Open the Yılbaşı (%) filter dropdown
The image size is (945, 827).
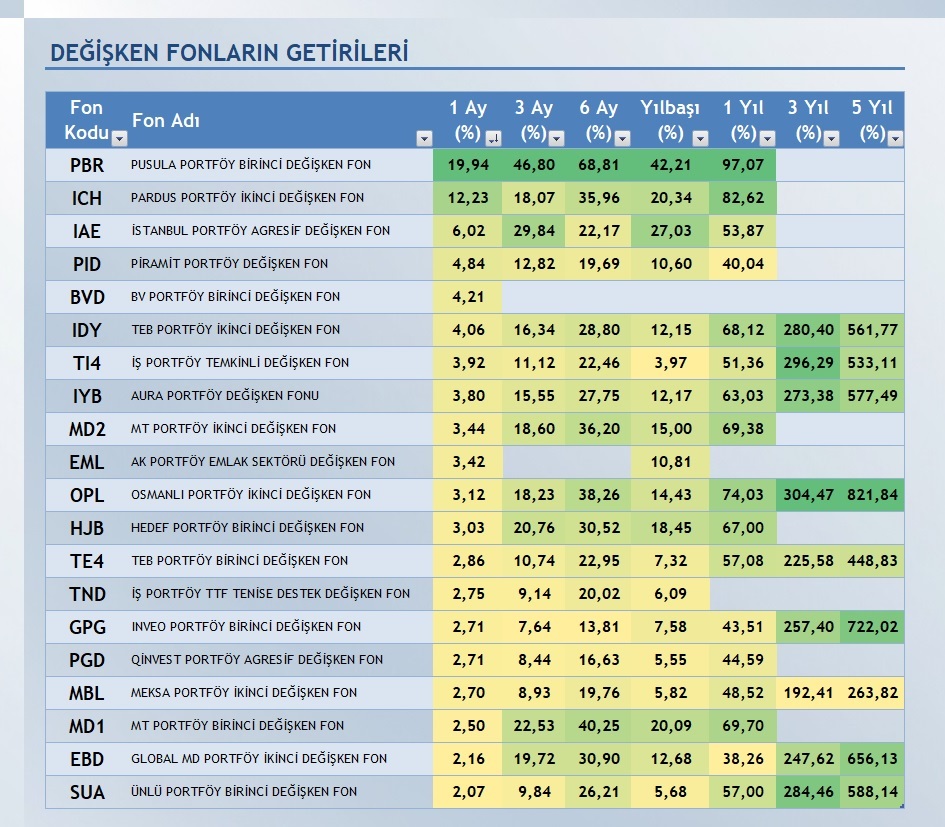point(700,139)
